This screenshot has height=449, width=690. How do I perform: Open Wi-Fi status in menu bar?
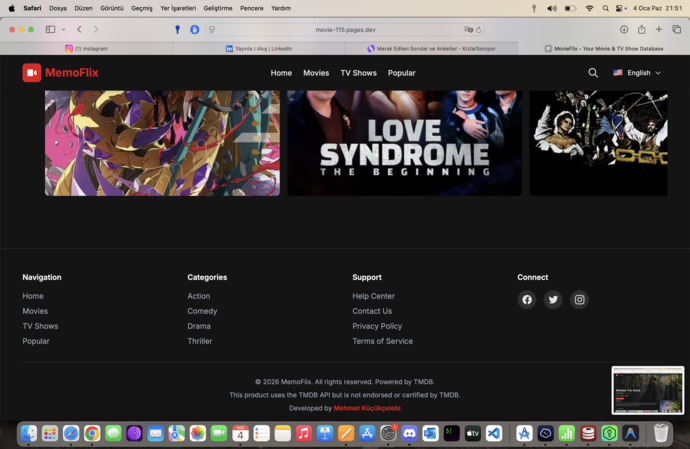589,8
